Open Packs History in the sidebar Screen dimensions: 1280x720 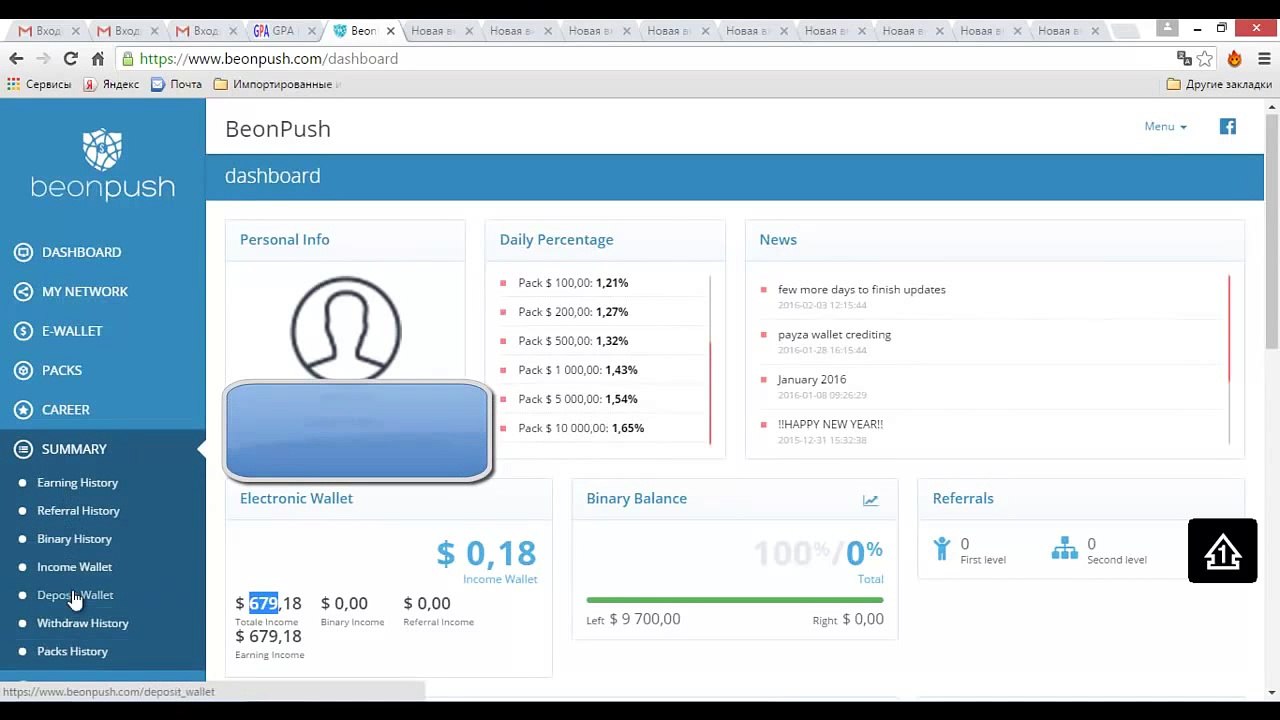(x=72, y=651)
